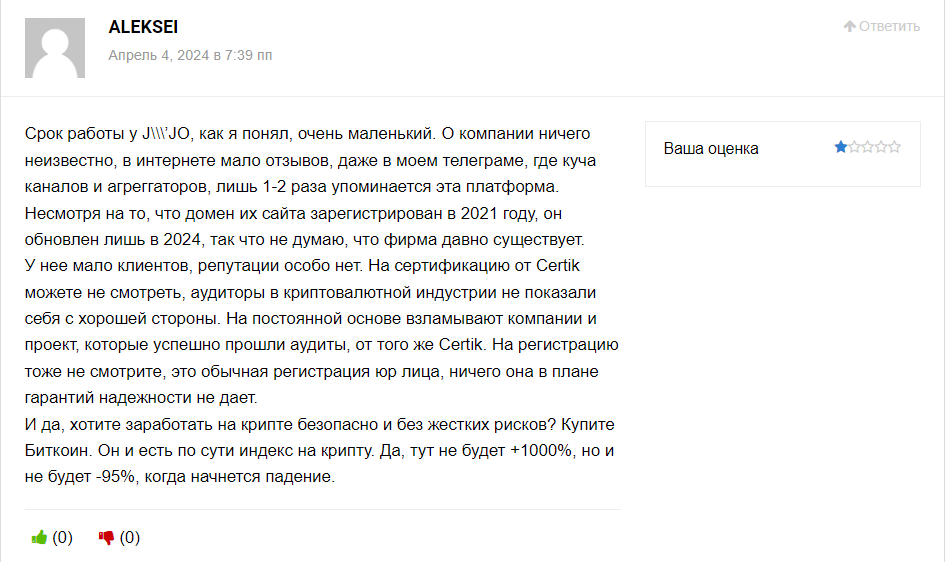This screenshot has height=562, width=946.
Task: Open the ALEKSEI author name
Action: 143,27
